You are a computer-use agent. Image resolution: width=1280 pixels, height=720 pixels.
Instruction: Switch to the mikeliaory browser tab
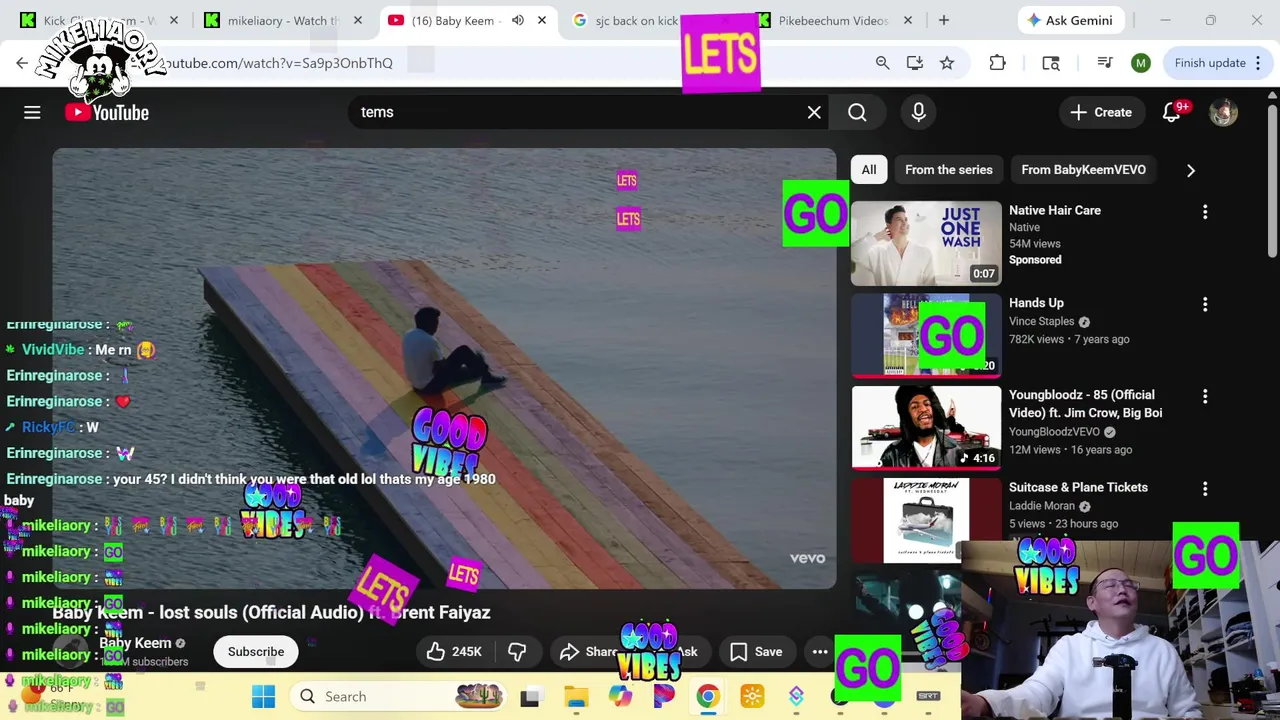point(283,20)
